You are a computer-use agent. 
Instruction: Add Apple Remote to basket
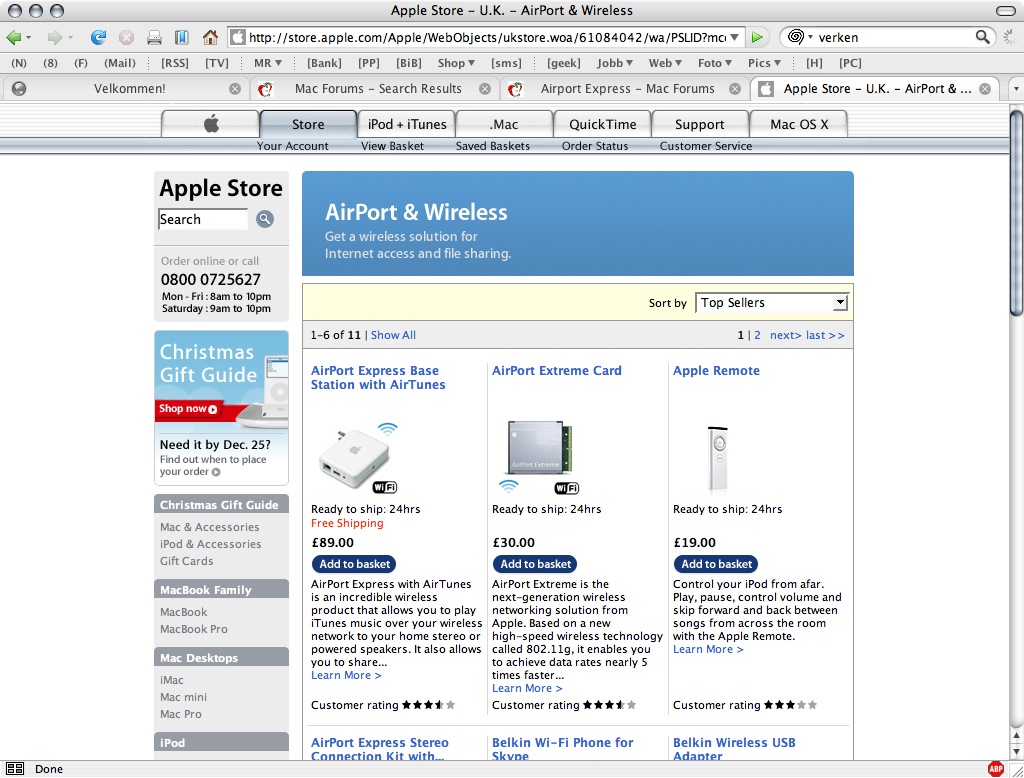[x=716, y=564]
